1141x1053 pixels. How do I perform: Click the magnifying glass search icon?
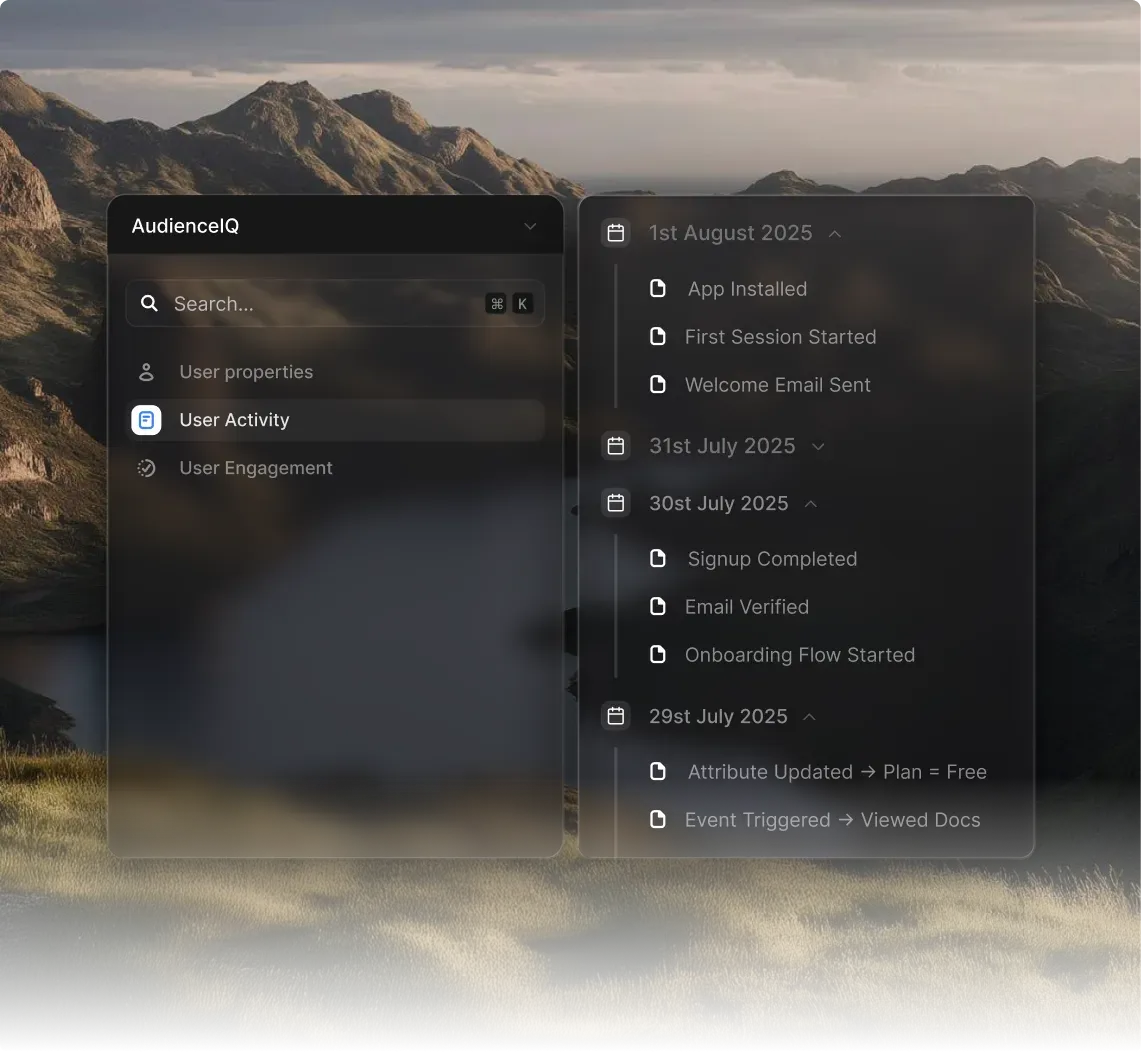[x=149, y=304]
